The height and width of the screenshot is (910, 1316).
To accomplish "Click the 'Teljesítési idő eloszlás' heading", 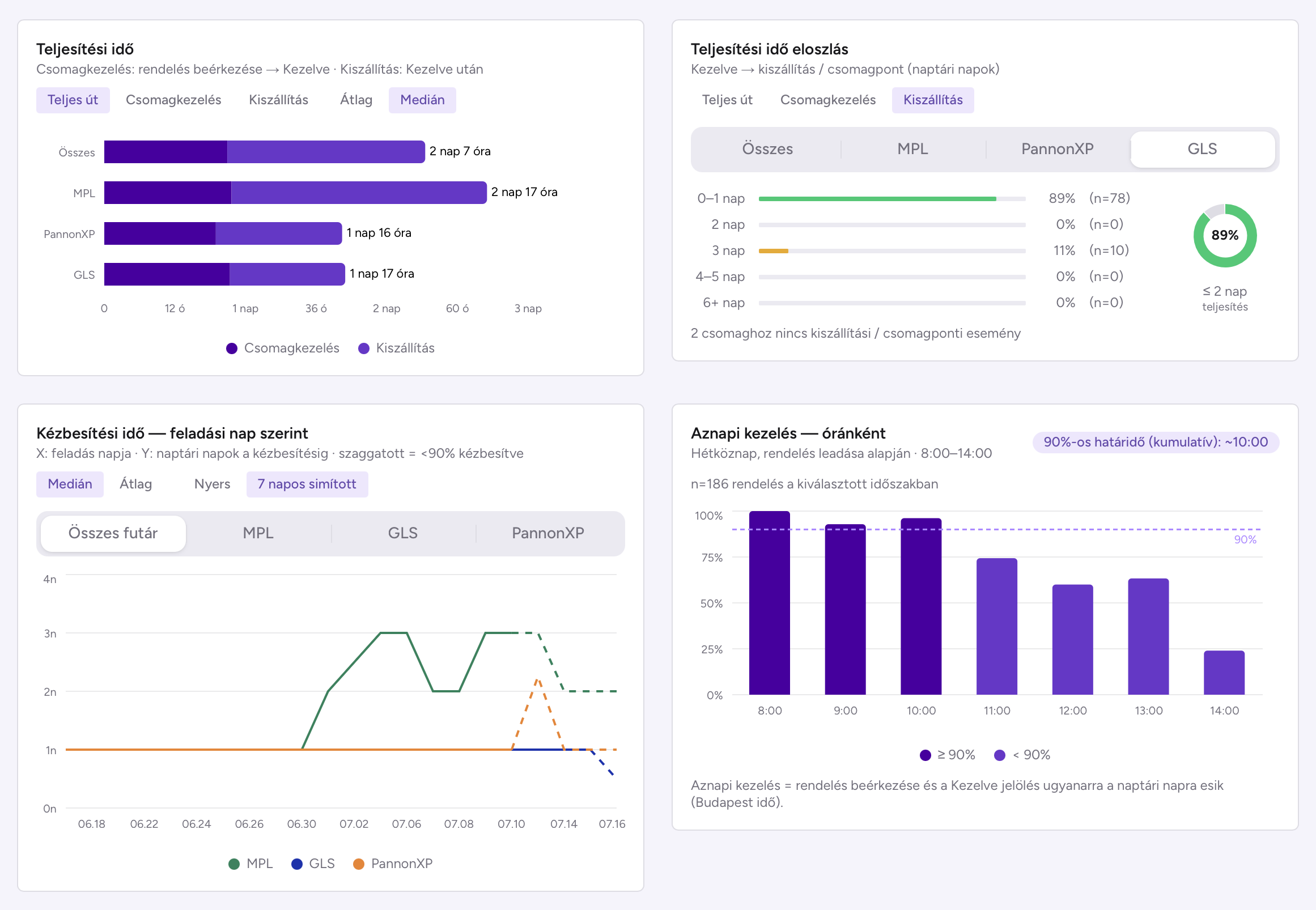I will click(769, 50).
